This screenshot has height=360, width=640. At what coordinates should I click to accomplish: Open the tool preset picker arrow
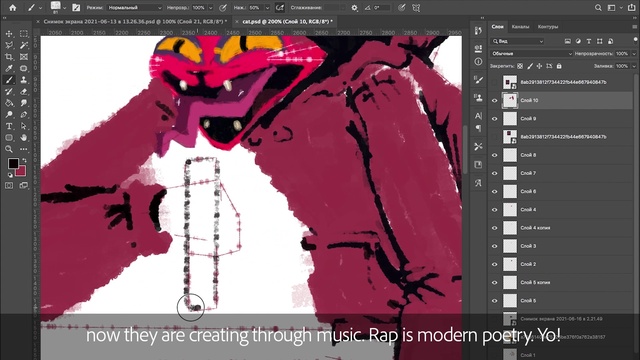coord(40,7)
